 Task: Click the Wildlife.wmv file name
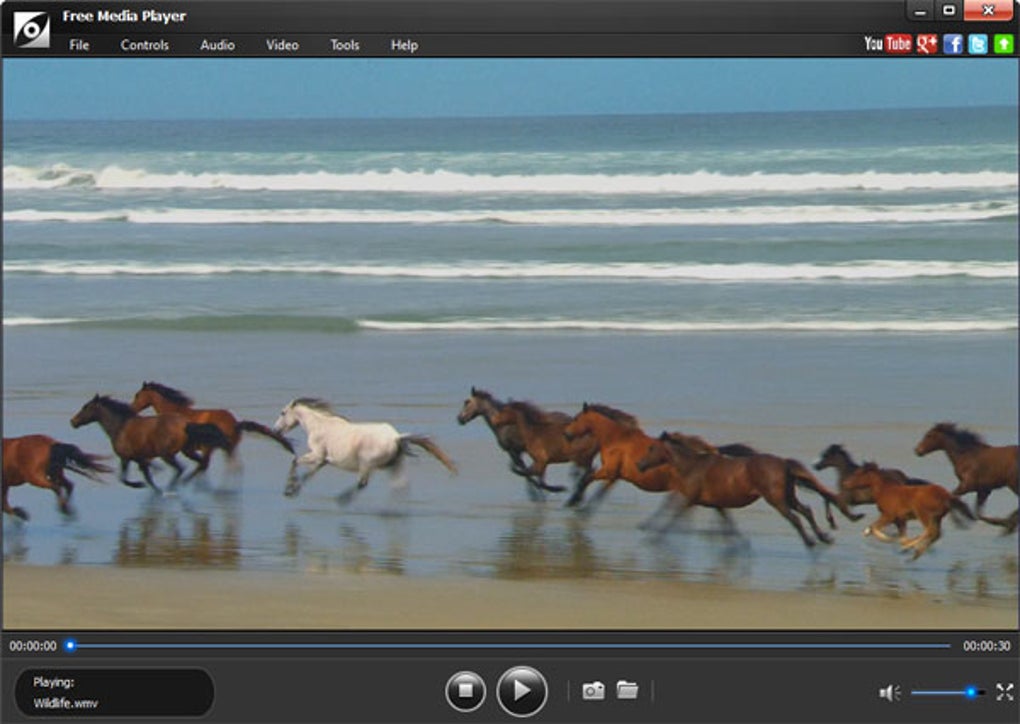pyautogui.click(x=66, y=703)
